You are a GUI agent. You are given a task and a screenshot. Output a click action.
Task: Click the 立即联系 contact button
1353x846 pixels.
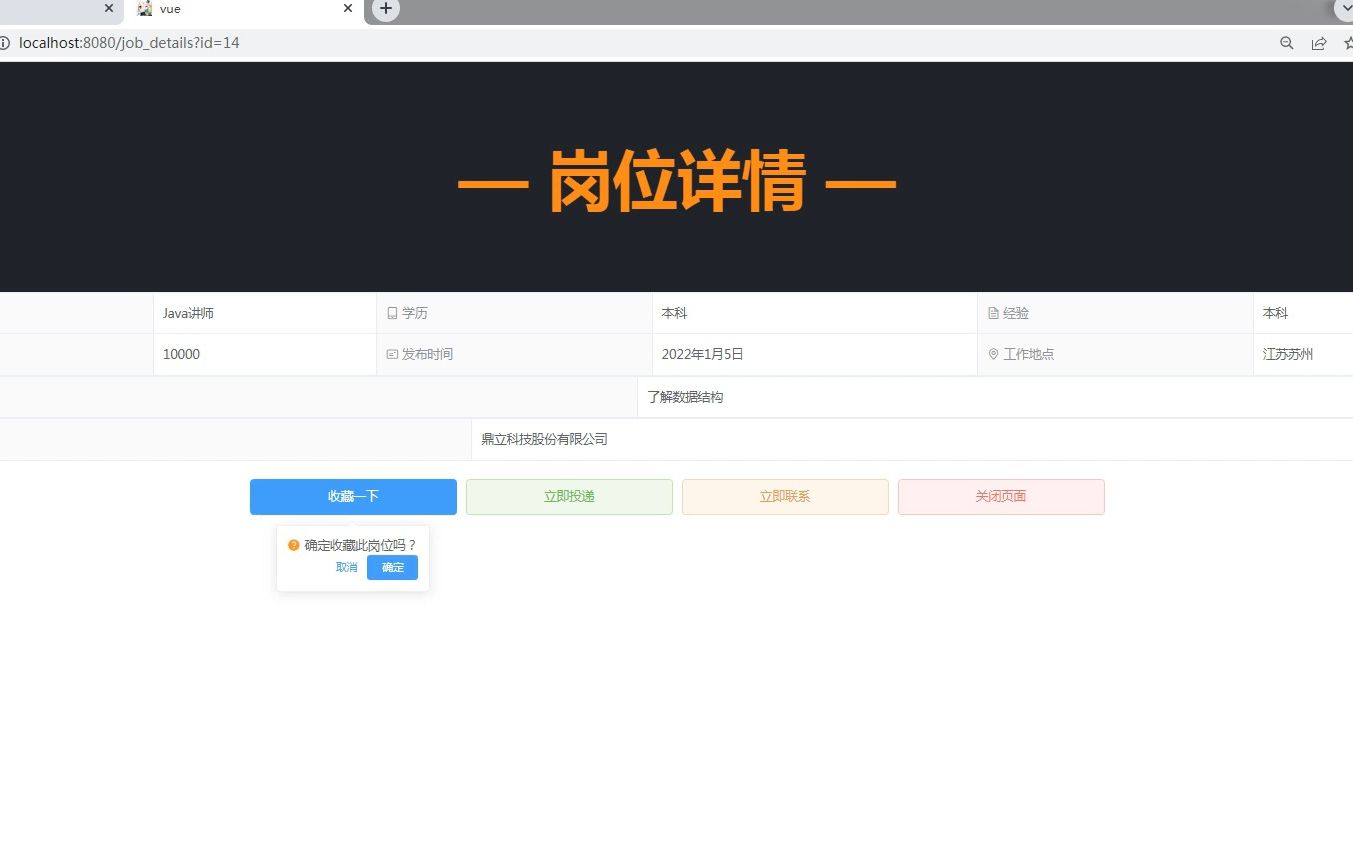point(785,497)
